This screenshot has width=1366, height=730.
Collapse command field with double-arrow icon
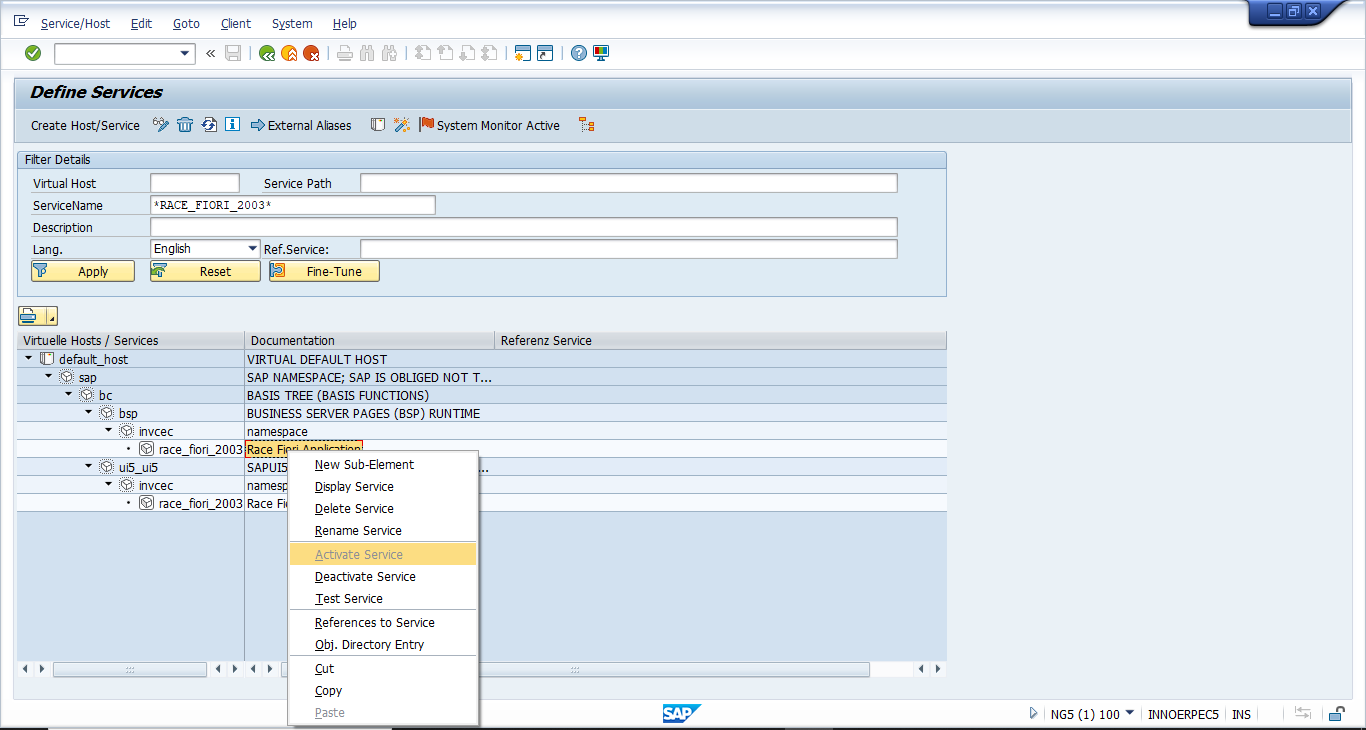click(x=210, y=54)
